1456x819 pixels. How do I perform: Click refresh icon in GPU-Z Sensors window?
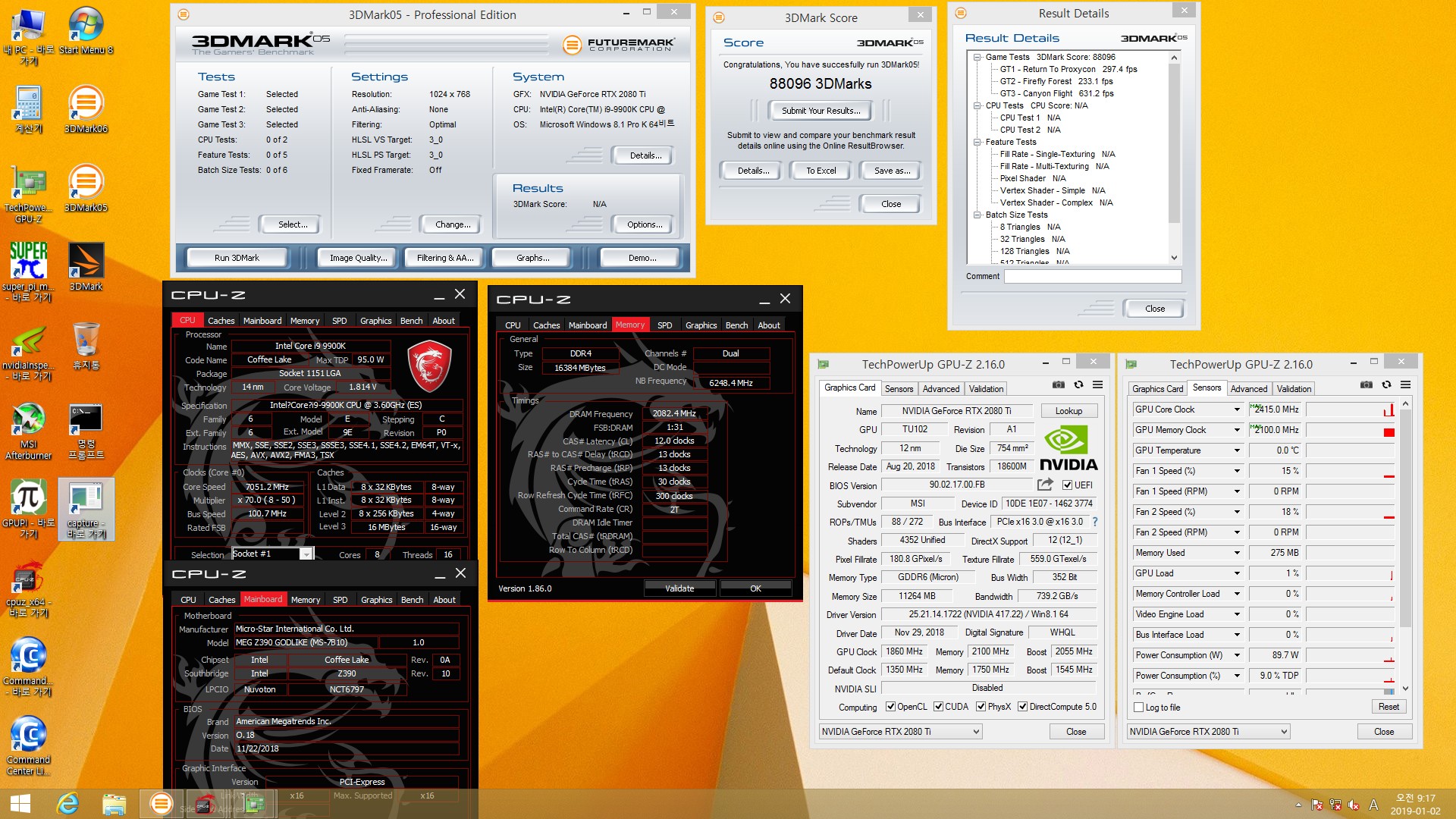(x=1386, y=384)
